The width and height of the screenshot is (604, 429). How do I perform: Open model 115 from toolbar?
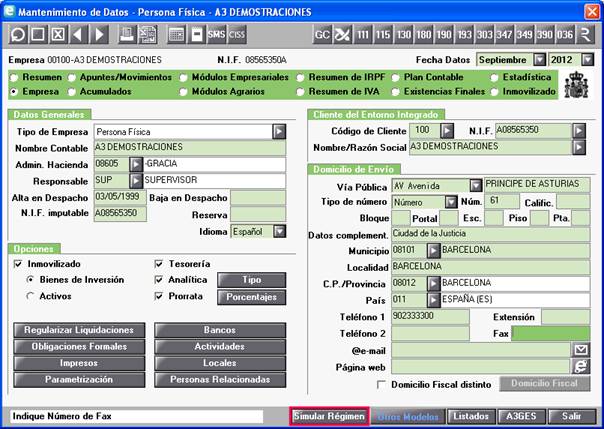[x=383, y=35]
